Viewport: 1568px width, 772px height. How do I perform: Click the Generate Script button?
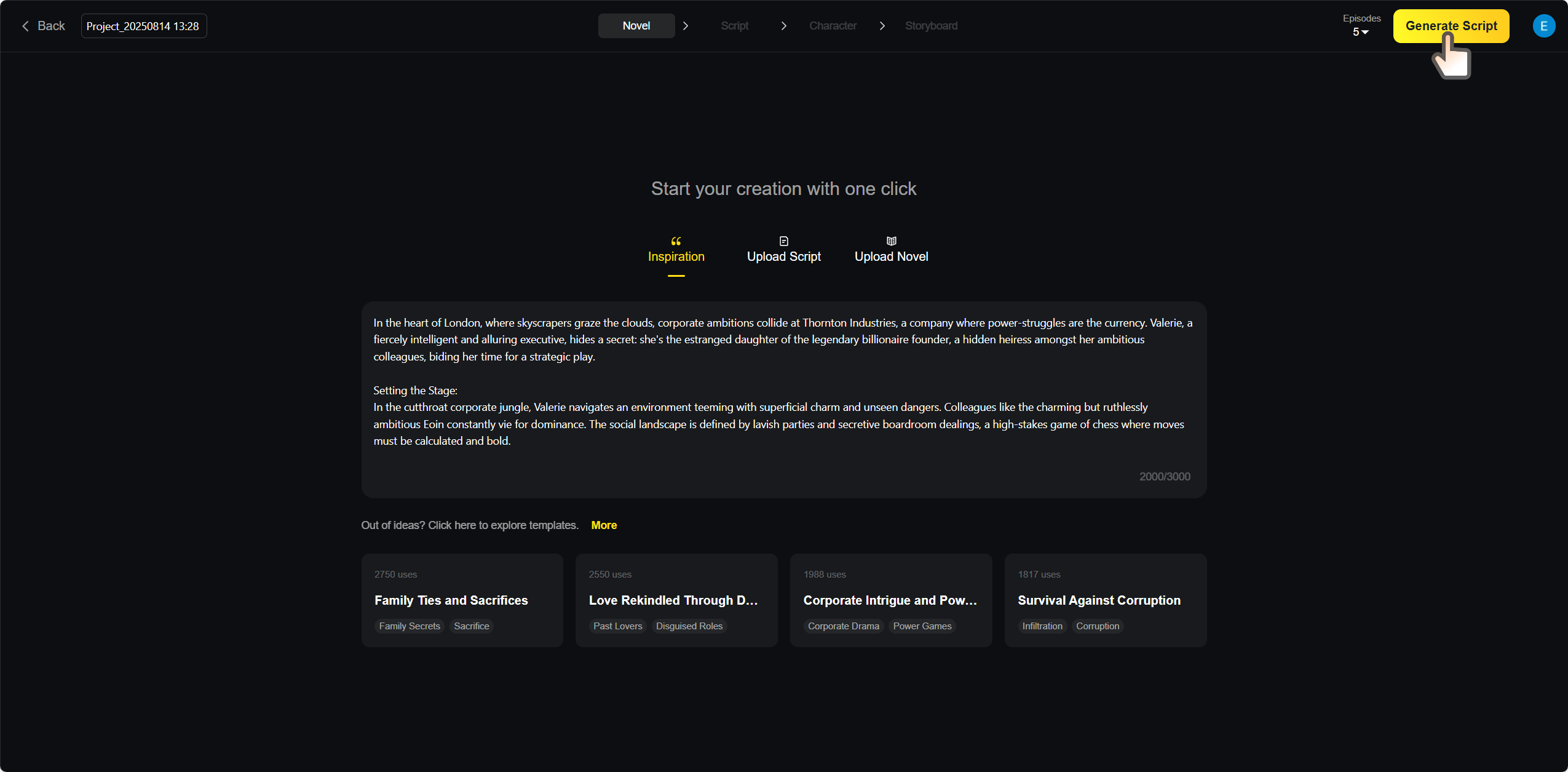point(1451,26)
